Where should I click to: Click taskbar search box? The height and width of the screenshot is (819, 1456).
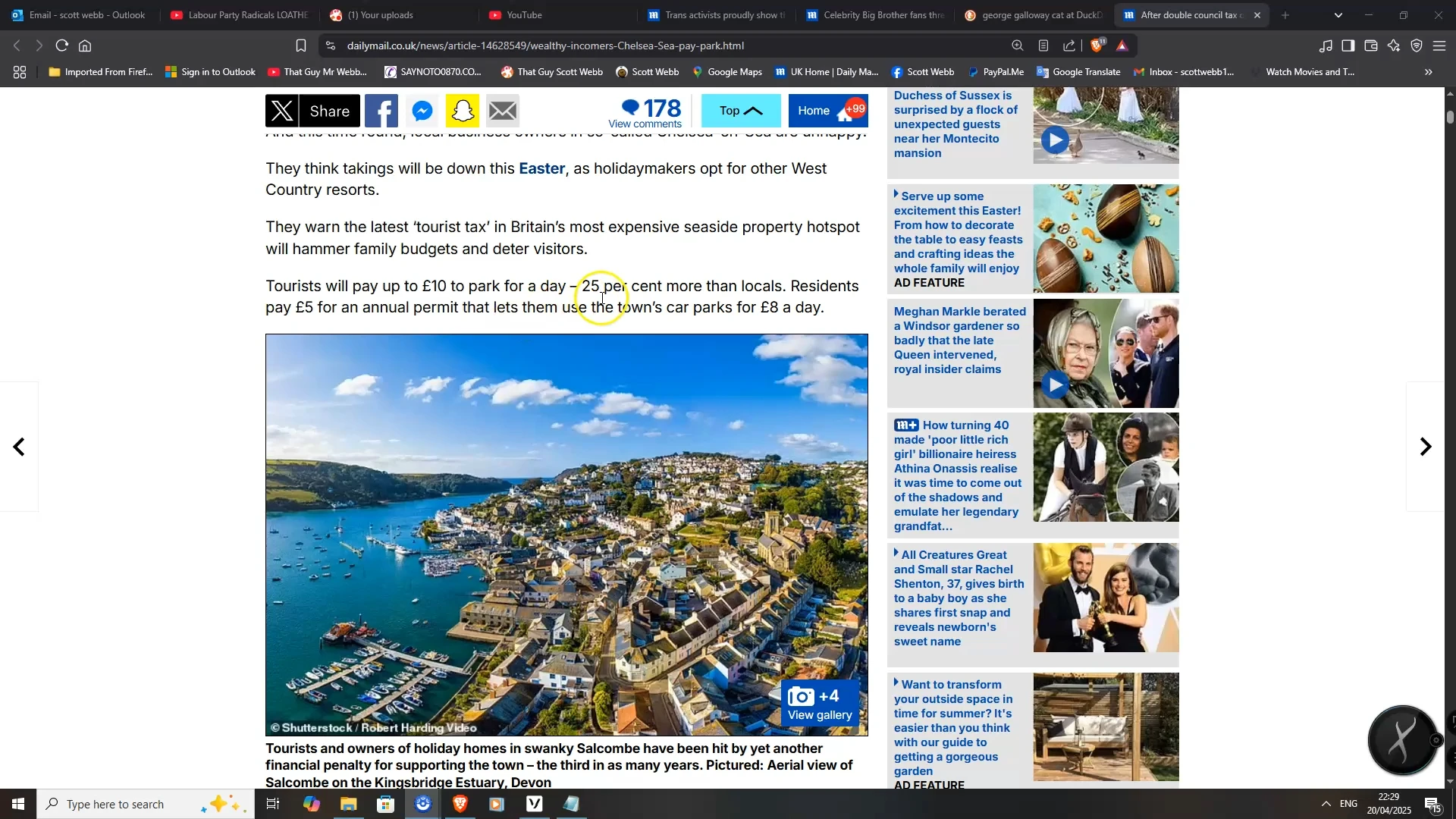146,804
